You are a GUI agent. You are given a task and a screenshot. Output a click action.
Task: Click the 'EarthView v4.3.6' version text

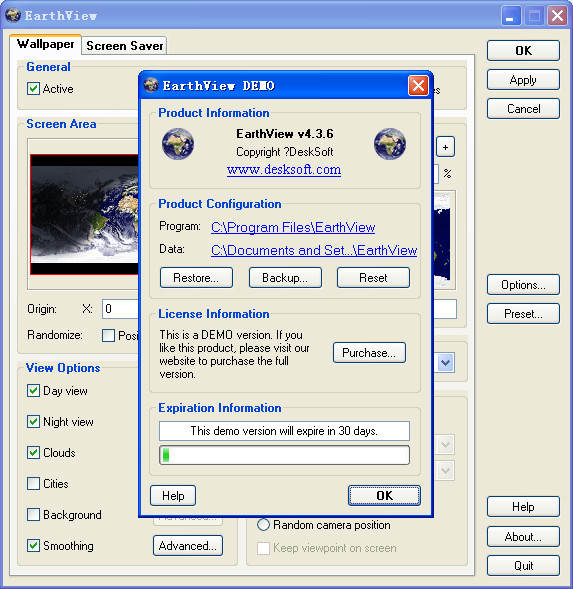[284, 134]
